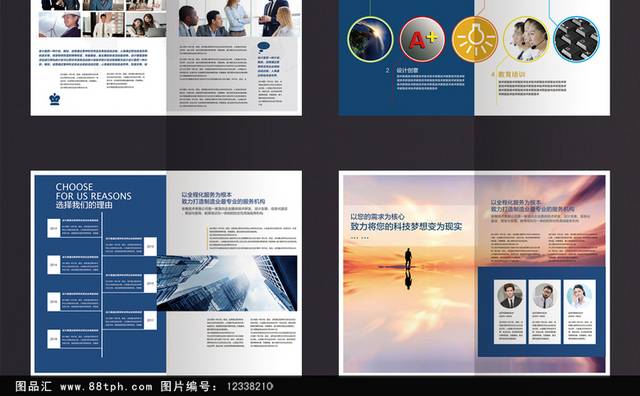Select the bearded man portrait card

[544, 311]
